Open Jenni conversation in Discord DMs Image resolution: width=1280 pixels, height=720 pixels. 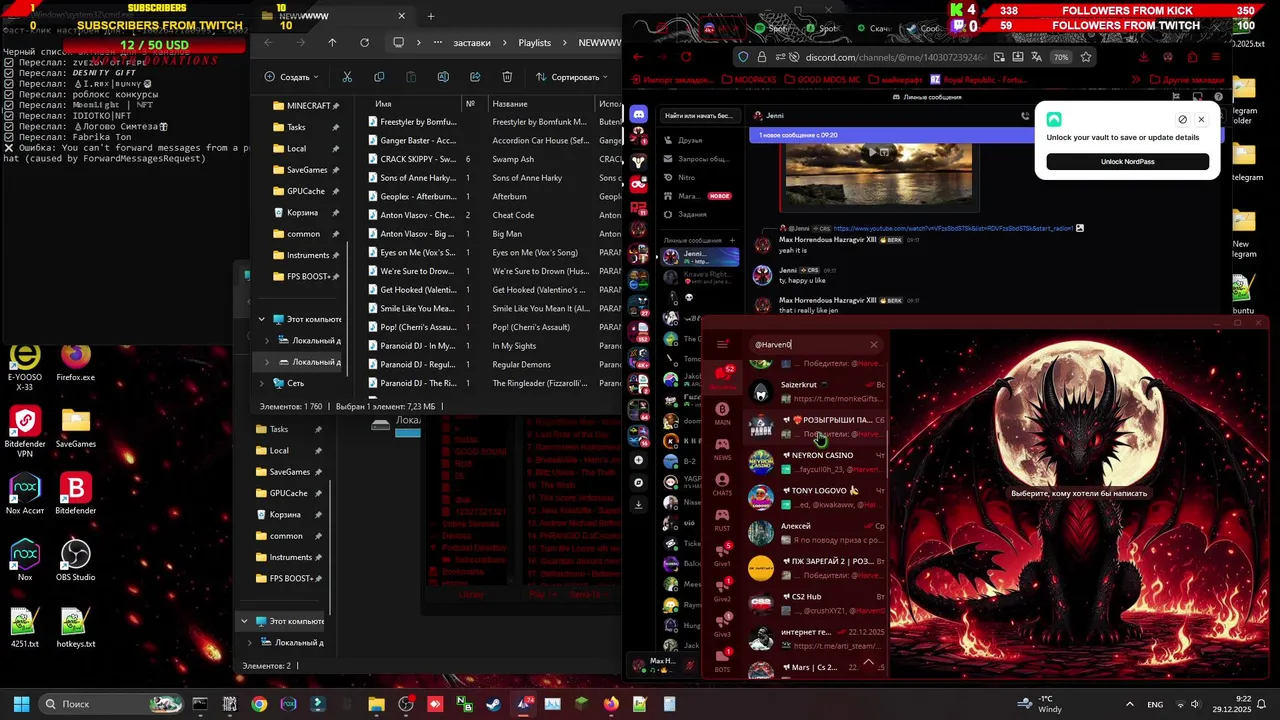pyautogui.click(x=699, y=257)
